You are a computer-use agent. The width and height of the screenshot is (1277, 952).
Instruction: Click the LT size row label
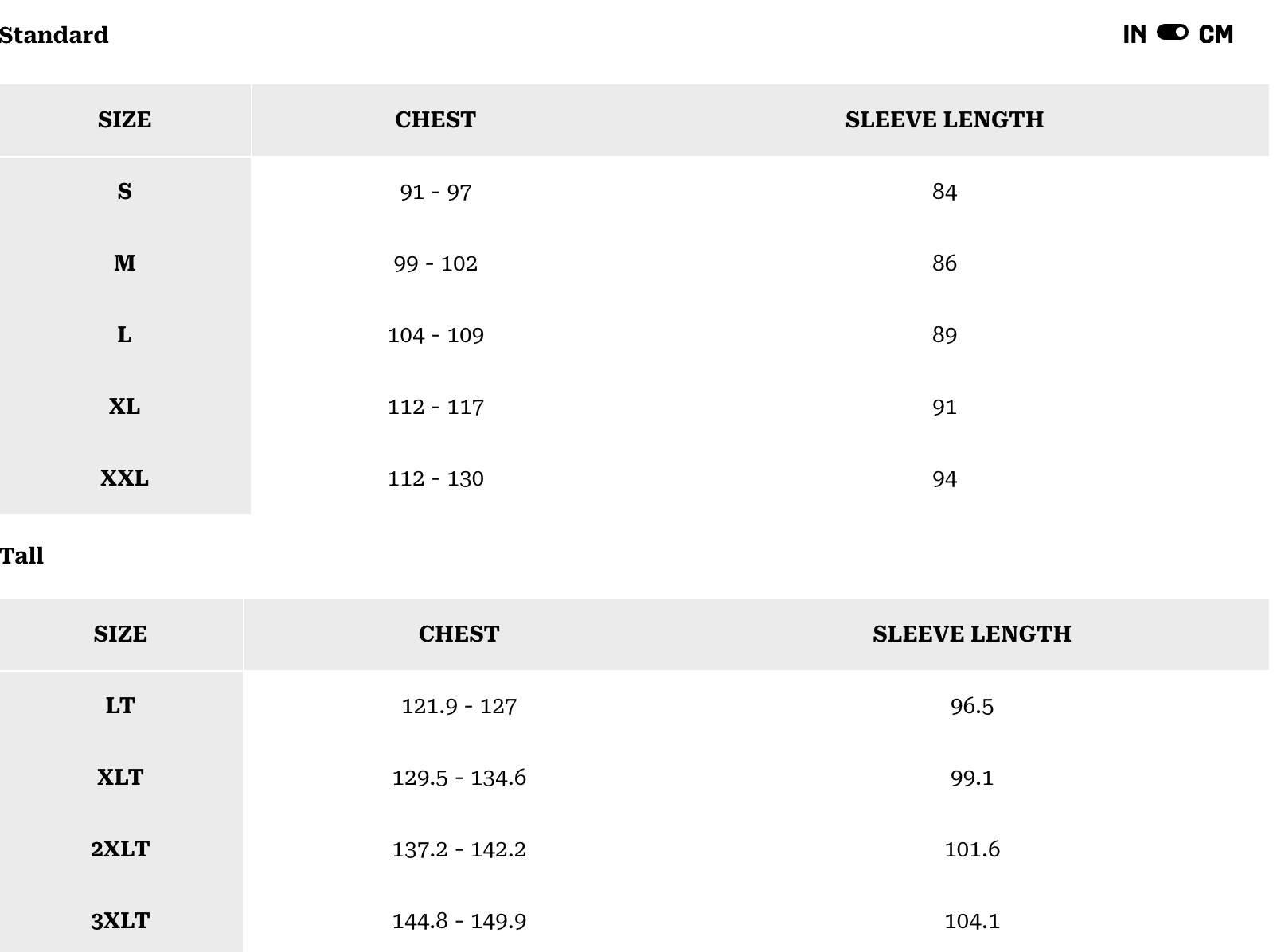120,706
